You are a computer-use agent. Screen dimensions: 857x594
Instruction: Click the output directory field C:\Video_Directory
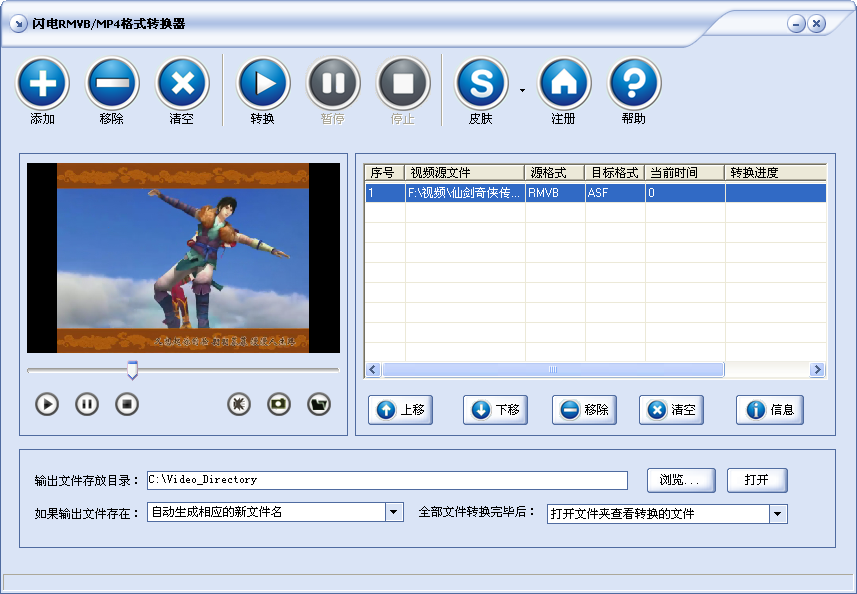pos(387,480)
